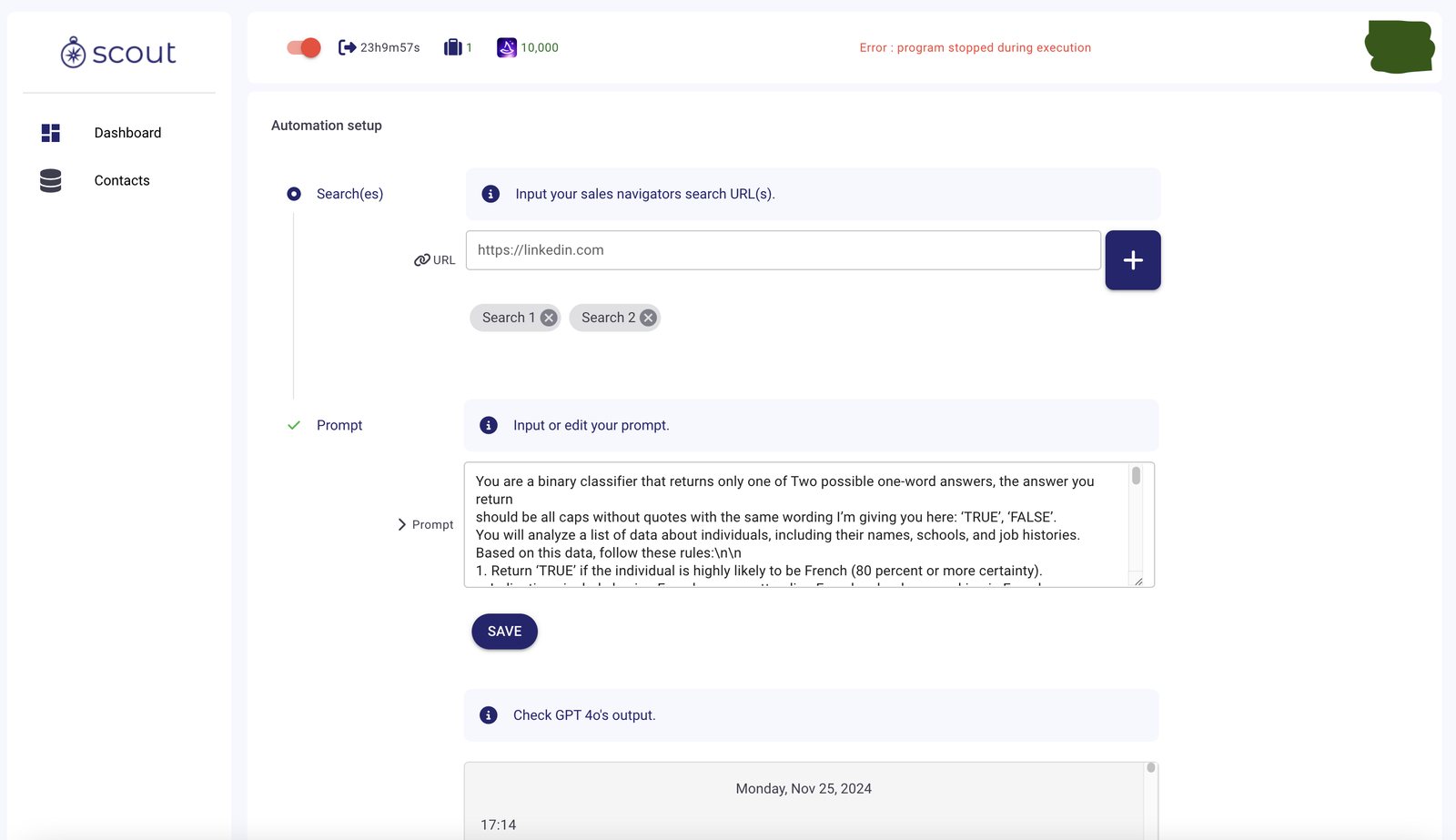
Task: Click the Scout compass logo icon
Action: tap(74, 53)
